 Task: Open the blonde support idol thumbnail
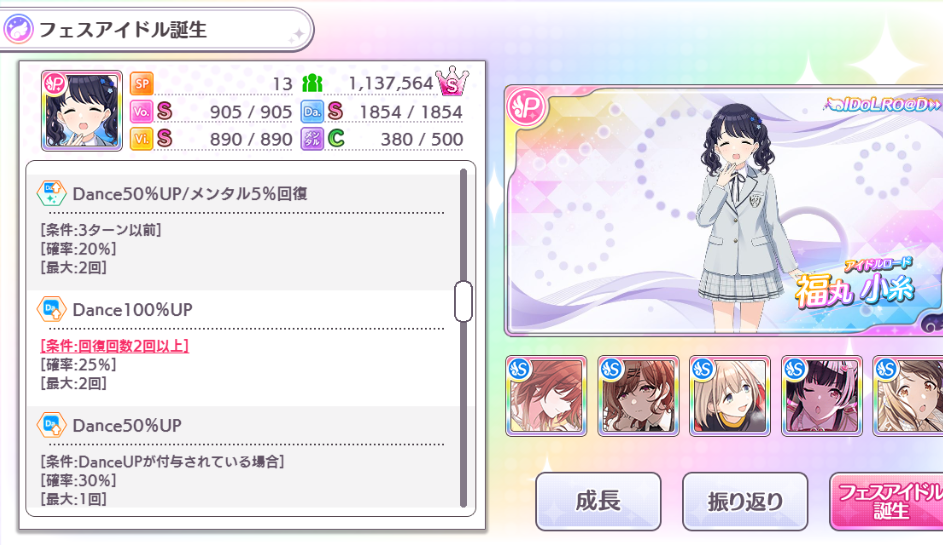pyautogui.click(x=730, y=396)
